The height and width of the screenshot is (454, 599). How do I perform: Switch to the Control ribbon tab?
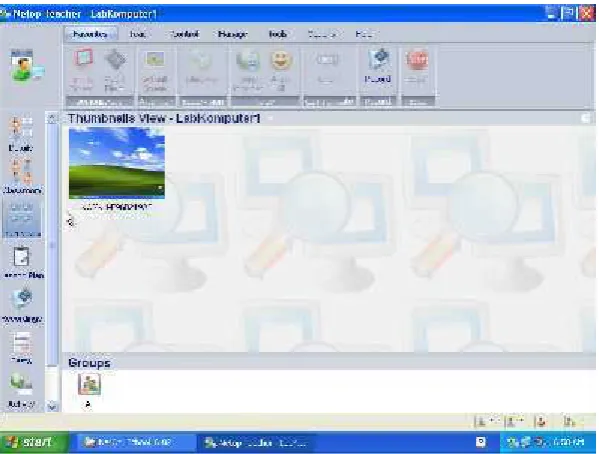pyautogui.click(x=185, y=34)
